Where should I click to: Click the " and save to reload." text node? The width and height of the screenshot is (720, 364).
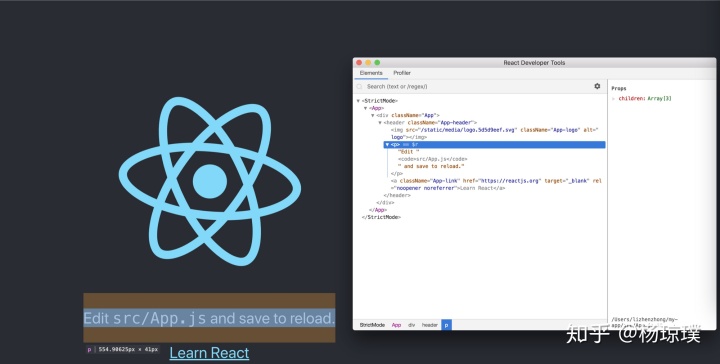[x=432, y=166]
